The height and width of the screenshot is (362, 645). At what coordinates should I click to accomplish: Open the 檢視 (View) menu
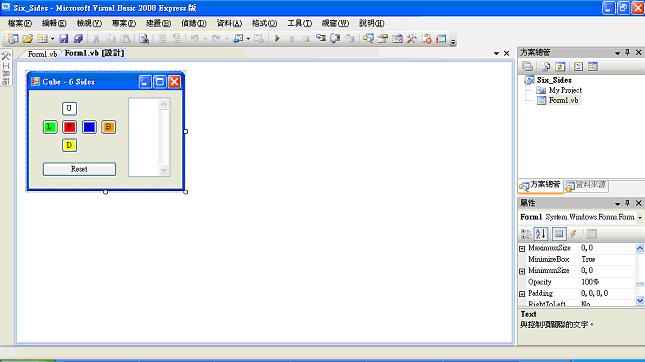[89, 23]
